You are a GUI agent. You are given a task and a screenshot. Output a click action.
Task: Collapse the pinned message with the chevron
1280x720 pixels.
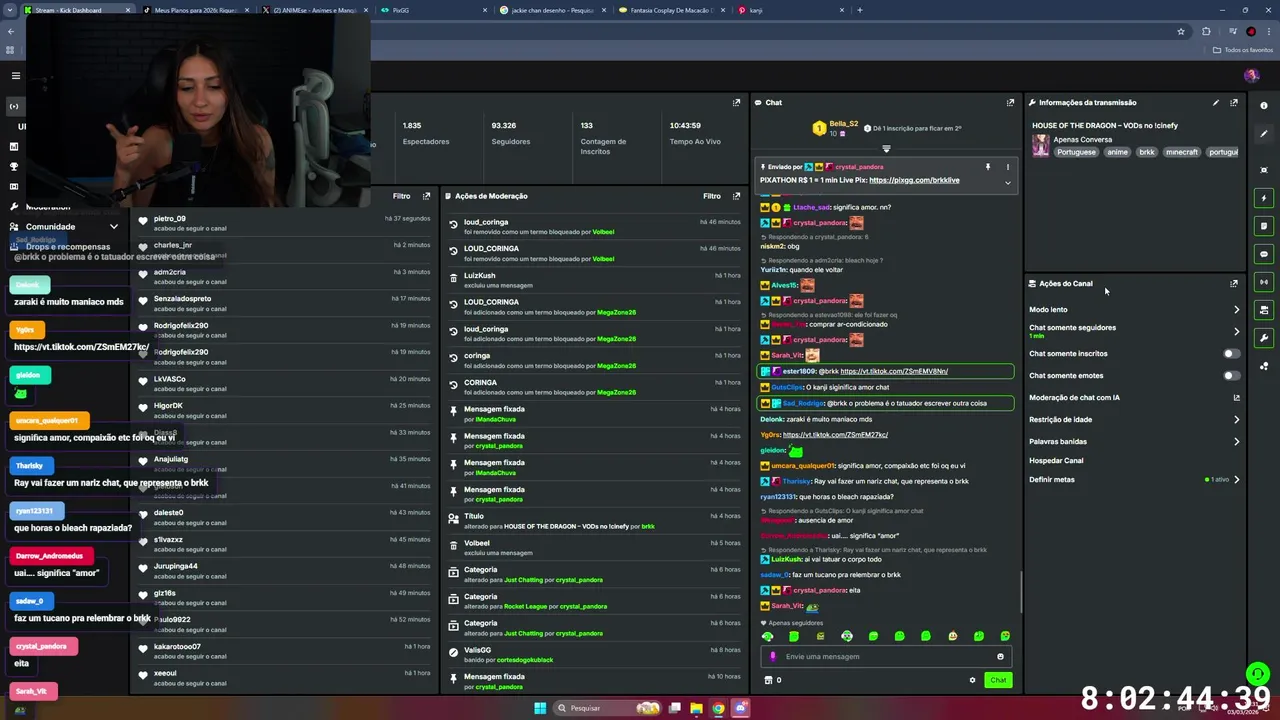[1007, 183]
